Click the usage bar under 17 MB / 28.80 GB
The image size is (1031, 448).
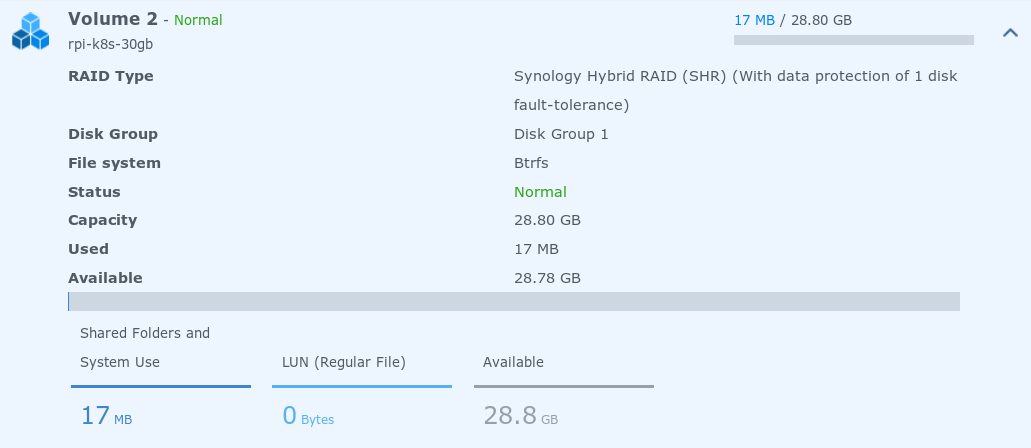pyautogui.click(x=853, y=40)
